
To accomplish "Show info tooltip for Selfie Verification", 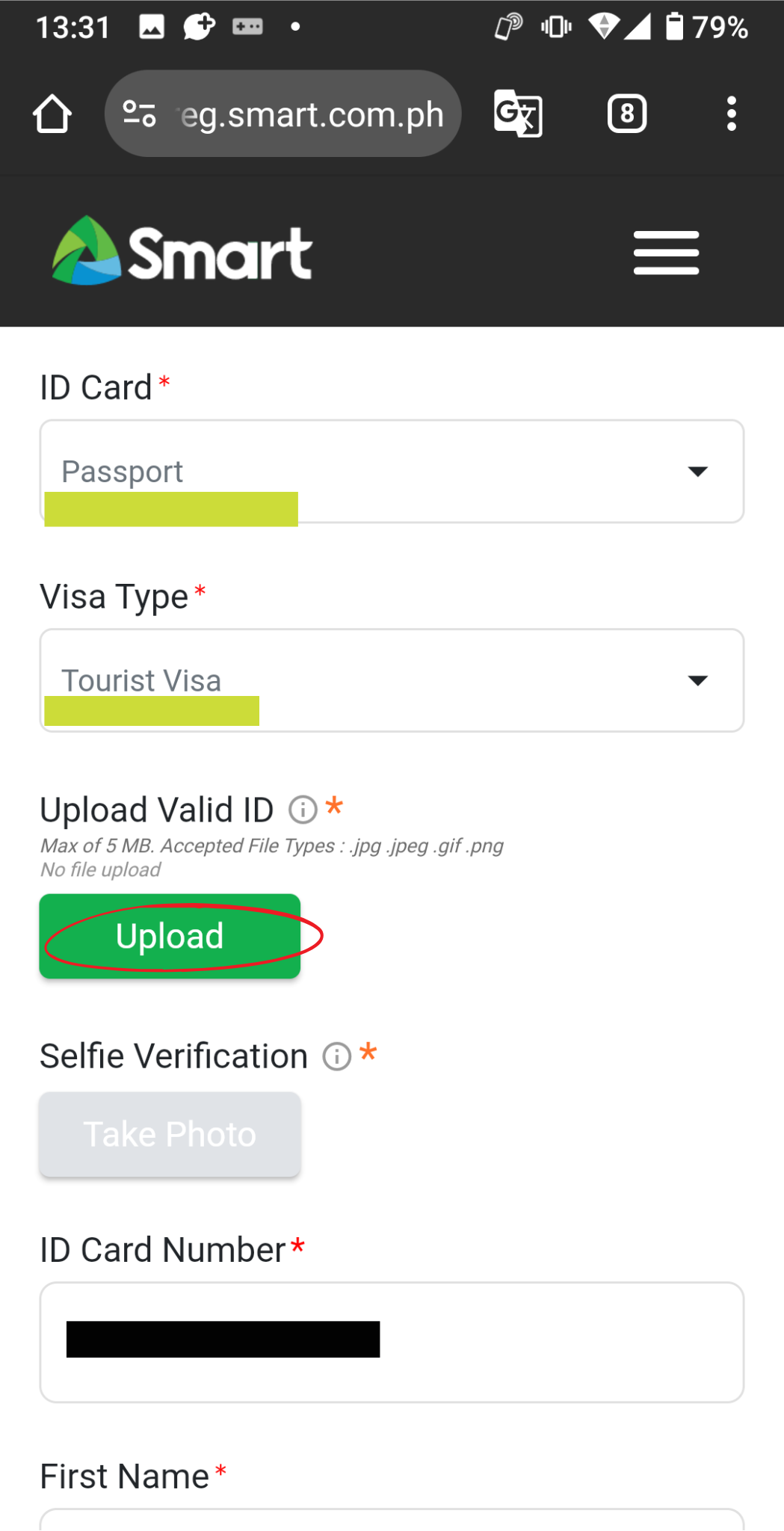I will [336, 1056].
